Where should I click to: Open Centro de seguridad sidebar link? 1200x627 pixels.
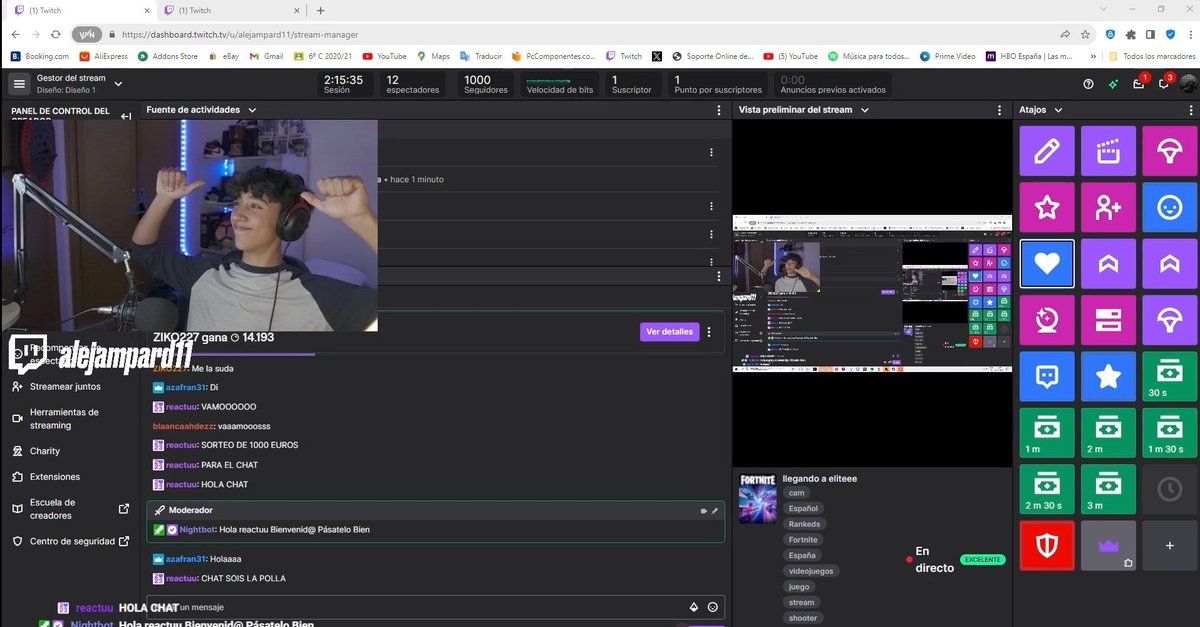(70, 542)
